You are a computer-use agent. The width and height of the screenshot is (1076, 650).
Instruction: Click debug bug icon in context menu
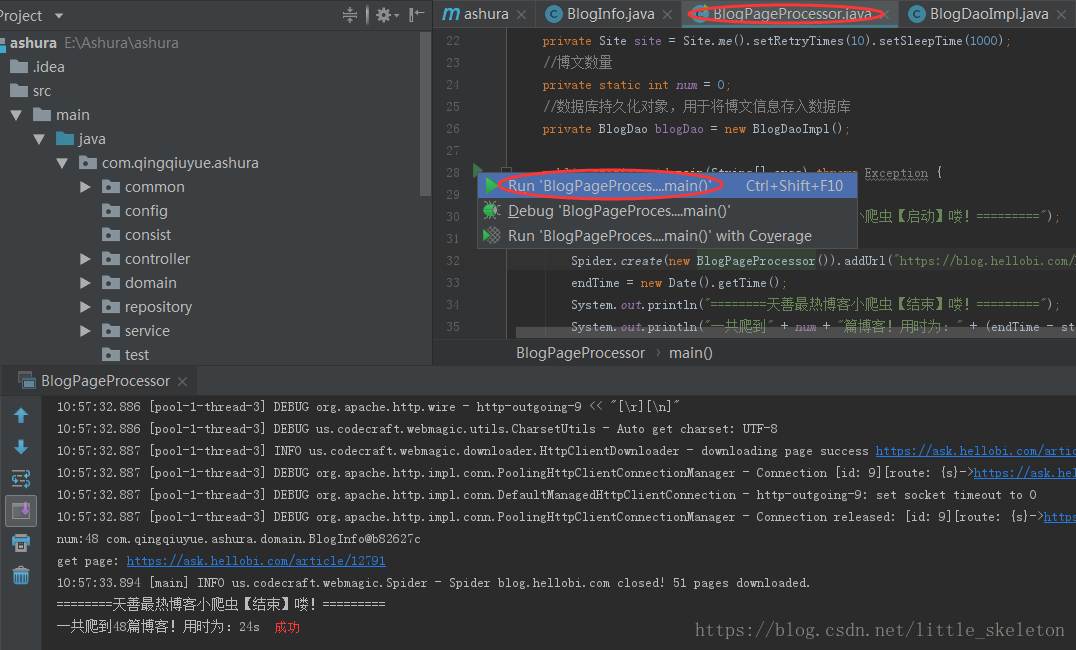pyautogui.click(x=491, y=210)
